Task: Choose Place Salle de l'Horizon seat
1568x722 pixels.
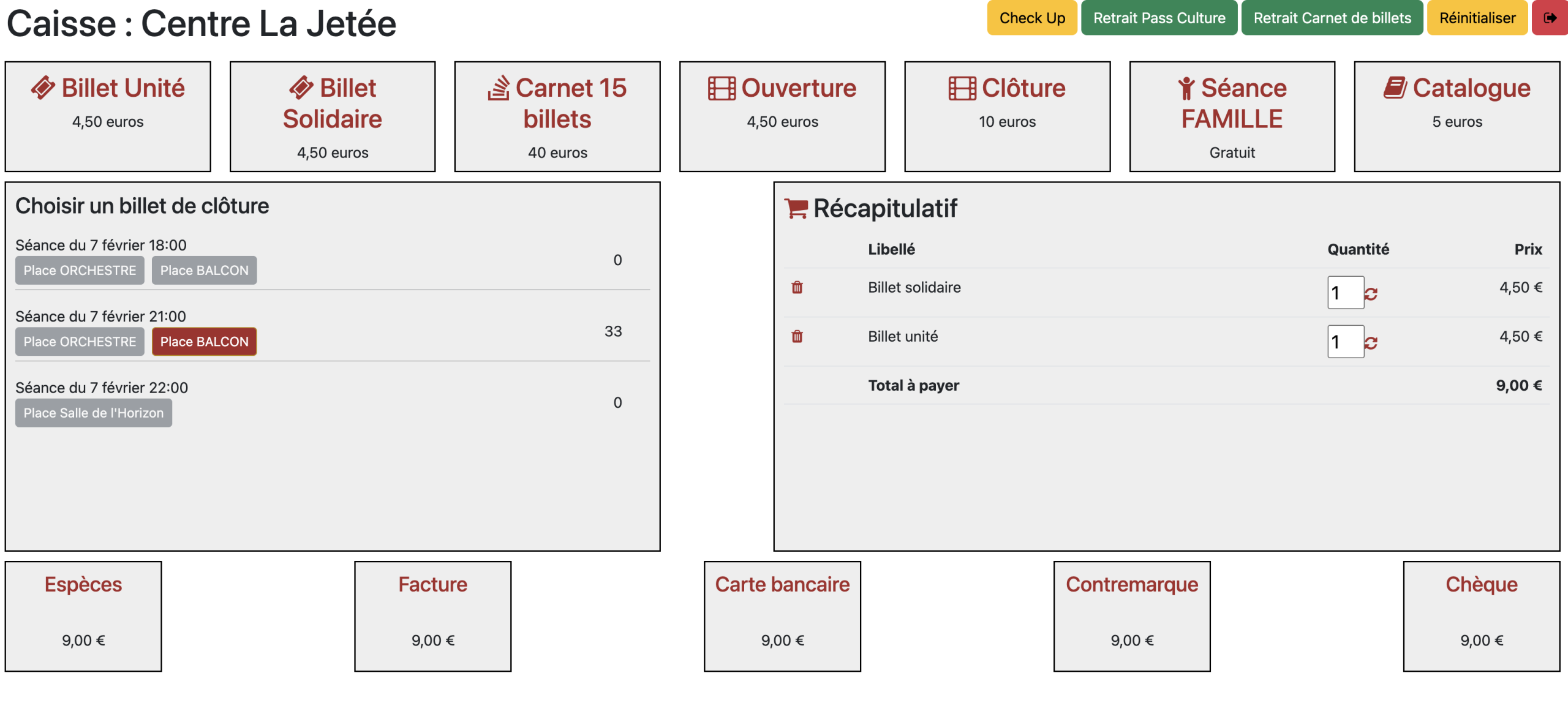Action: tap(93, 413)
